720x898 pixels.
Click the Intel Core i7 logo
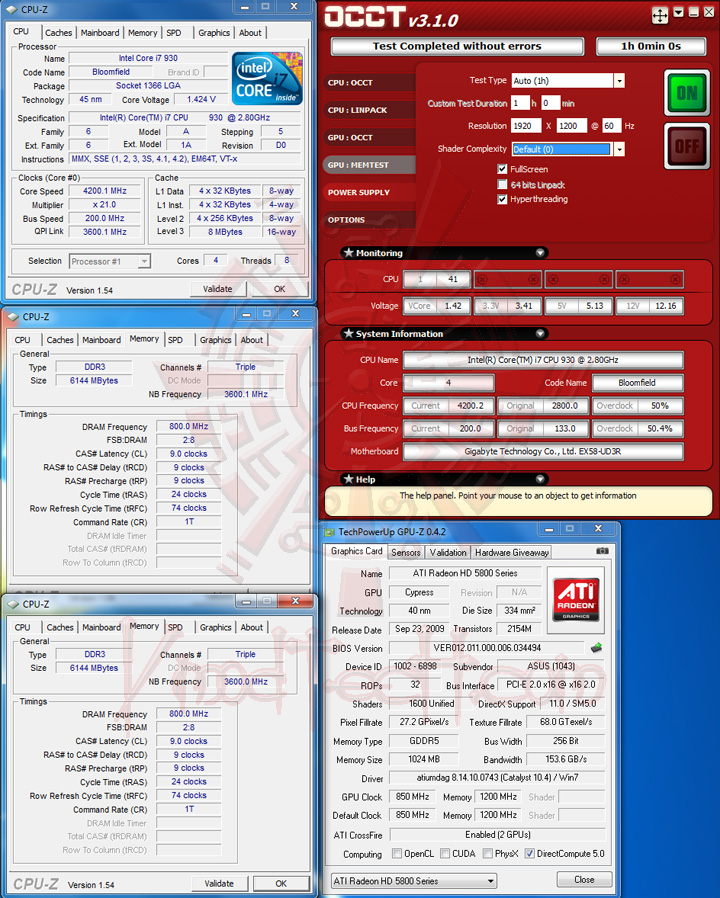coord(267,78)
